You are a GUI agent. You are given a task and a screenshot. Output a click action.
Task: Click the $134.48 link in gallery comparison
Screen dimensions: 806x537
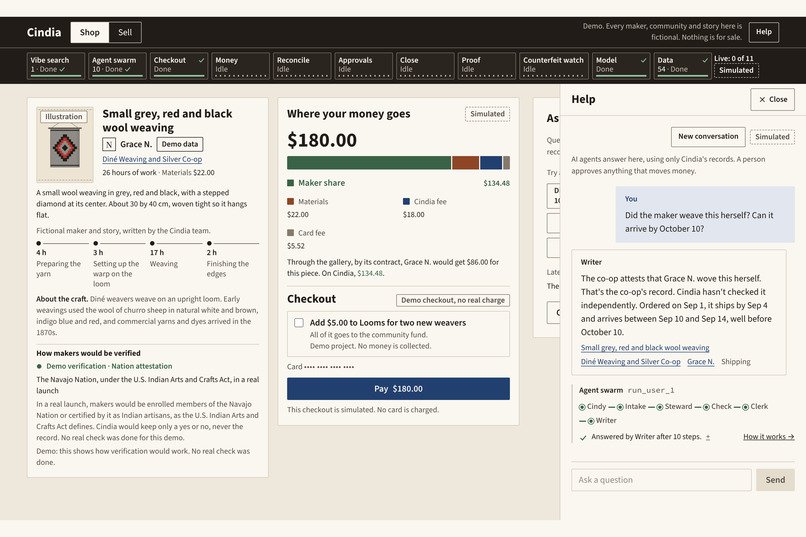pos(370,273)
